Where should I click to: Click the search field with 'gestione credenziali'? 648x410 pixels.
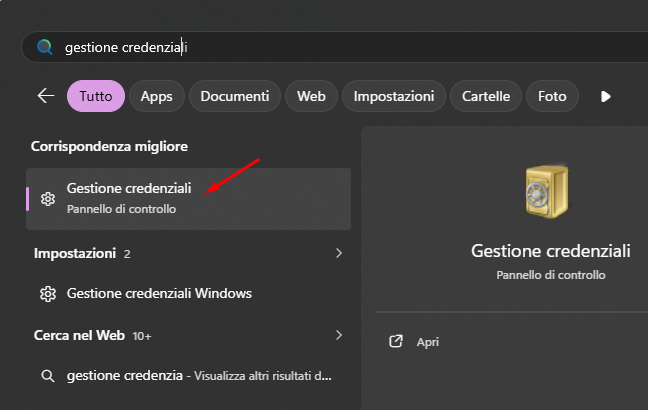335,47
